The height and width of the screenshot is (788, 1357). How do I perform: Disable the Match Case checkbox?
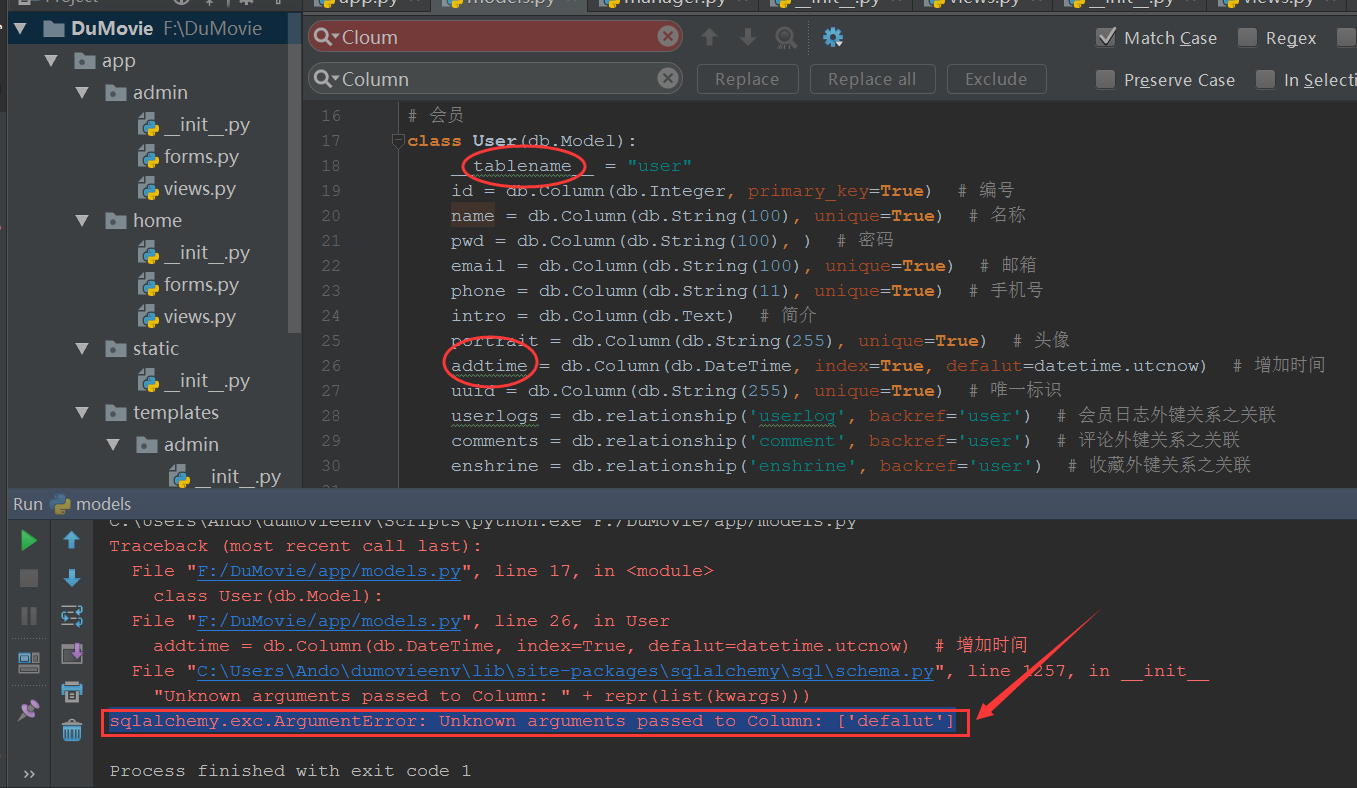1106,37
